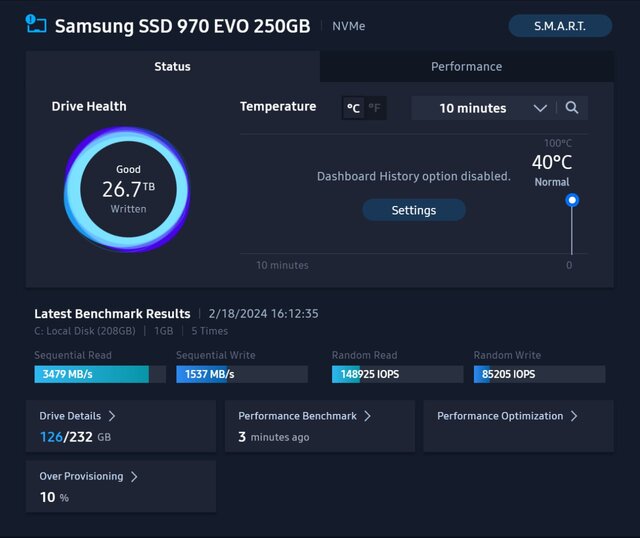The width and height of the screenshot is (640, 538).
Task: Click the Drive Health circular gauge
Action: tap(128, 188)
